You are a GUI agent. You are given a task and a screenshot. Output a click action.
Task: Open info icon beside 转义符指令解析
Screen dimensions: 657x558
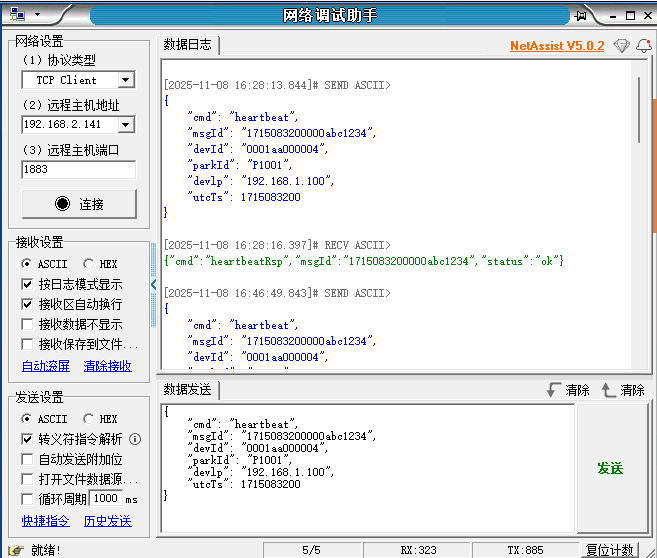[x=135, y=439]
